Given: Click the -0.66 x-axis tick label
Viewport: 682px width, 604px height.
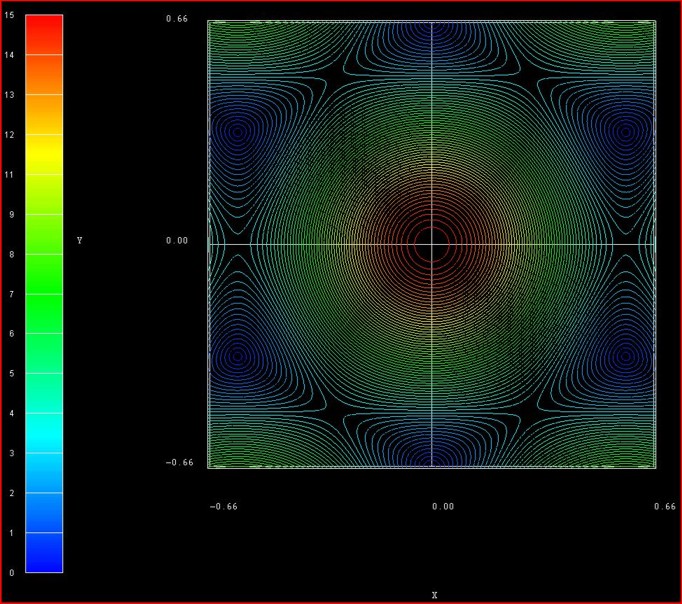Looking at the screenshot, I should (223, 506).
